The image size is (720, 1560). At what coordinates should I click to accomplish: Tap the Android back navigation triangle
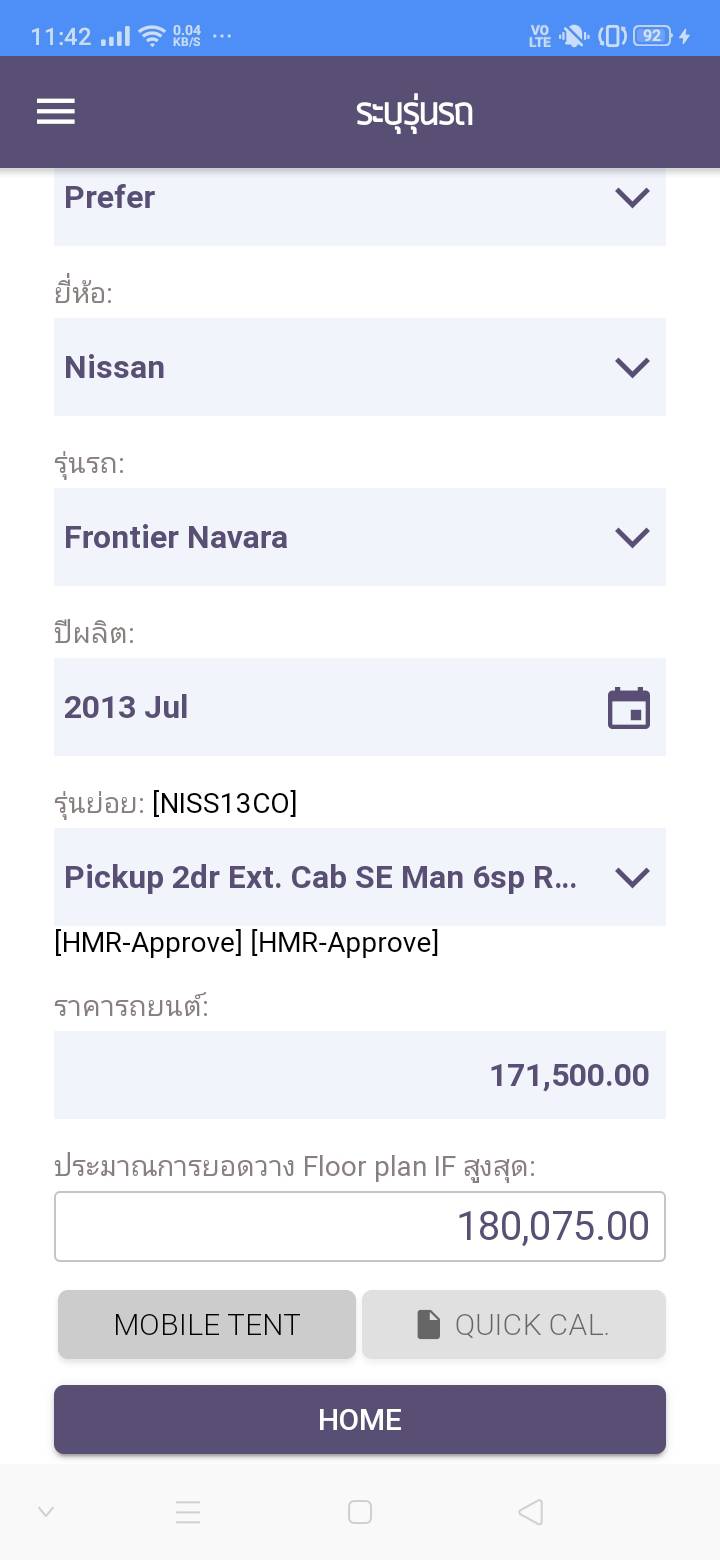point(531,1512)
